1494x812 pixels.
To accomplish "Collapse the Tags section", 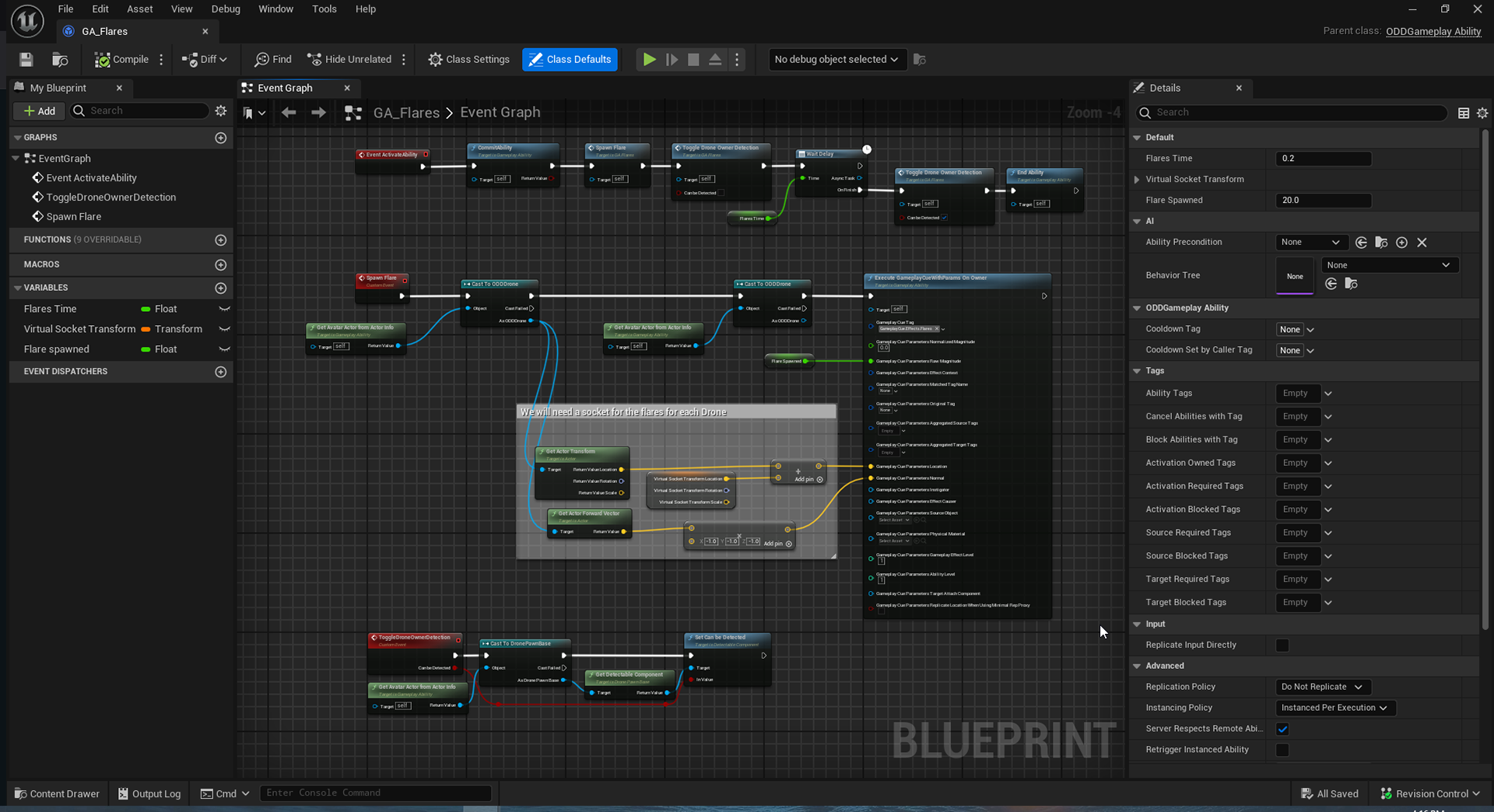I will [x=1137, y=372].
